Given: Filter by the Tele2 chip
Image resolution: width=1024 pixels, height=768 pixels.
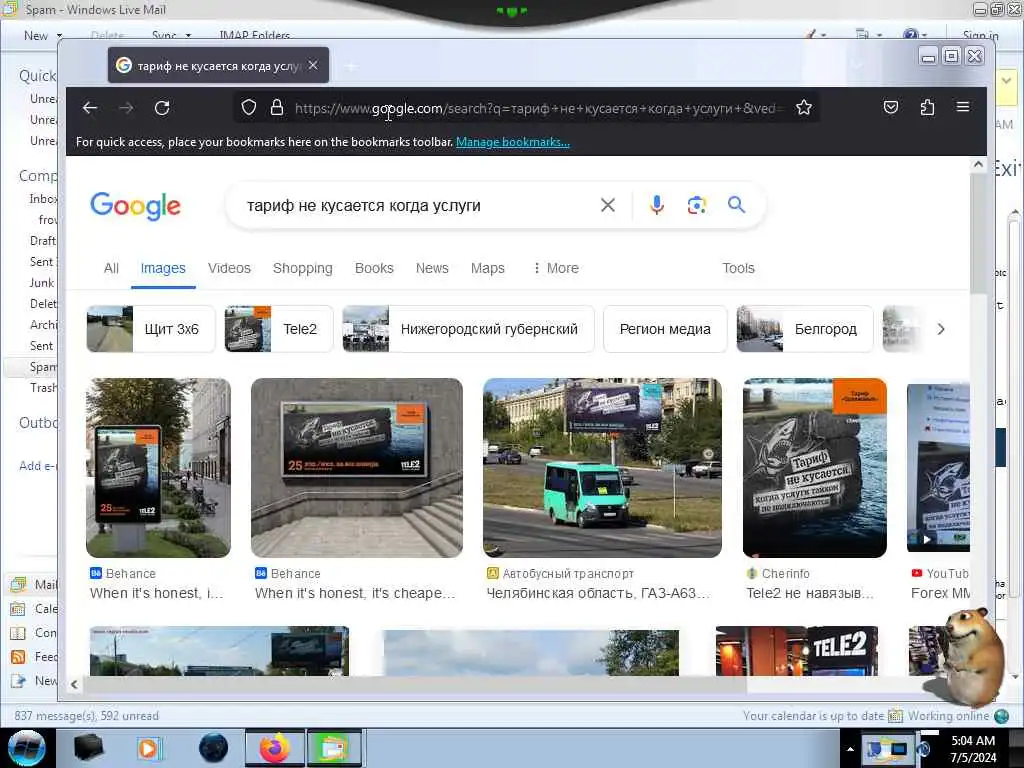Looking at the screenshot, I should point(279,329).
